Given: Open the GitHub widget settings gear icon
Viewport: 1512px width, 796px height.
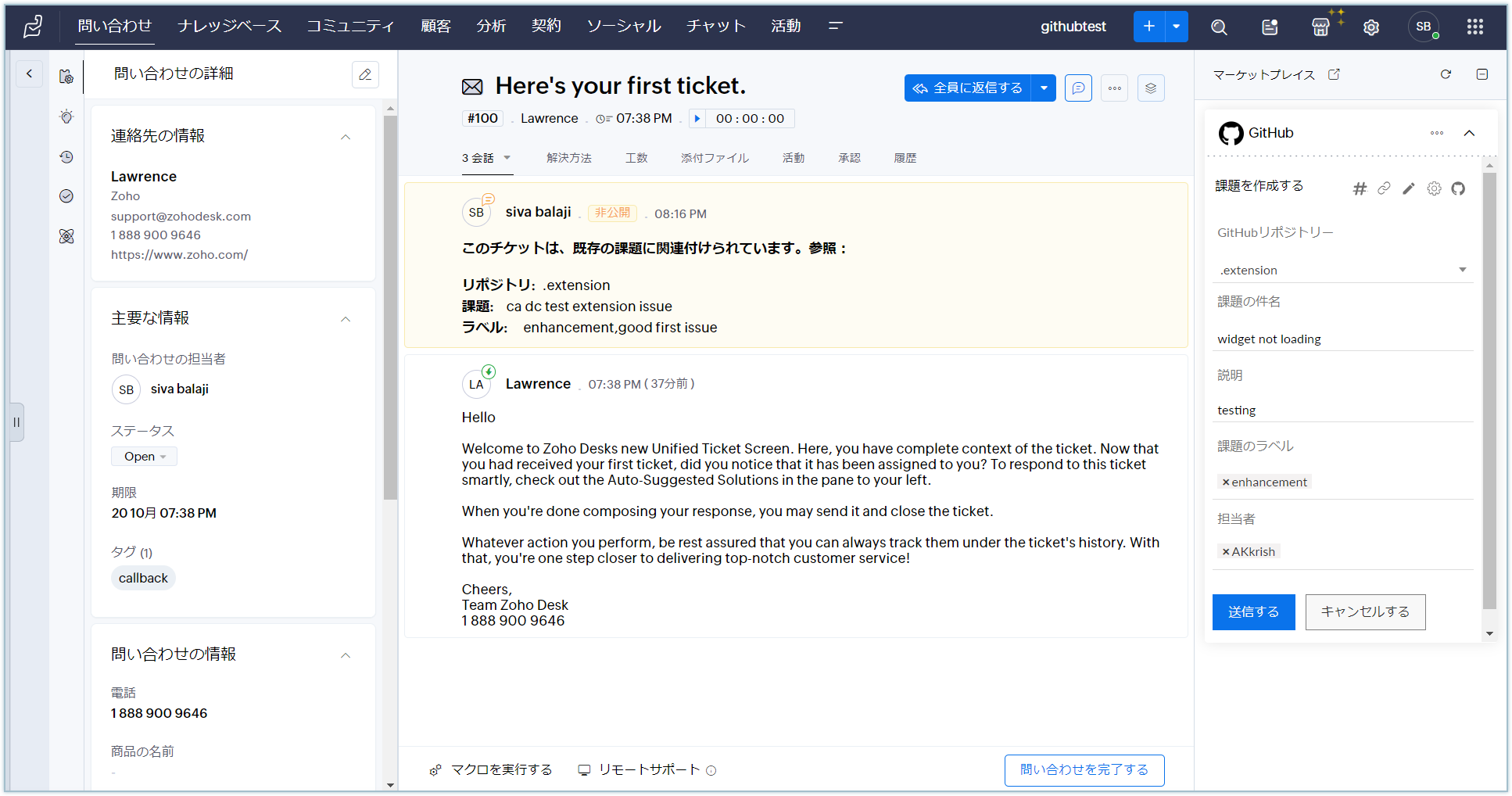Looking at the screenshot, I should [1434, 188].
